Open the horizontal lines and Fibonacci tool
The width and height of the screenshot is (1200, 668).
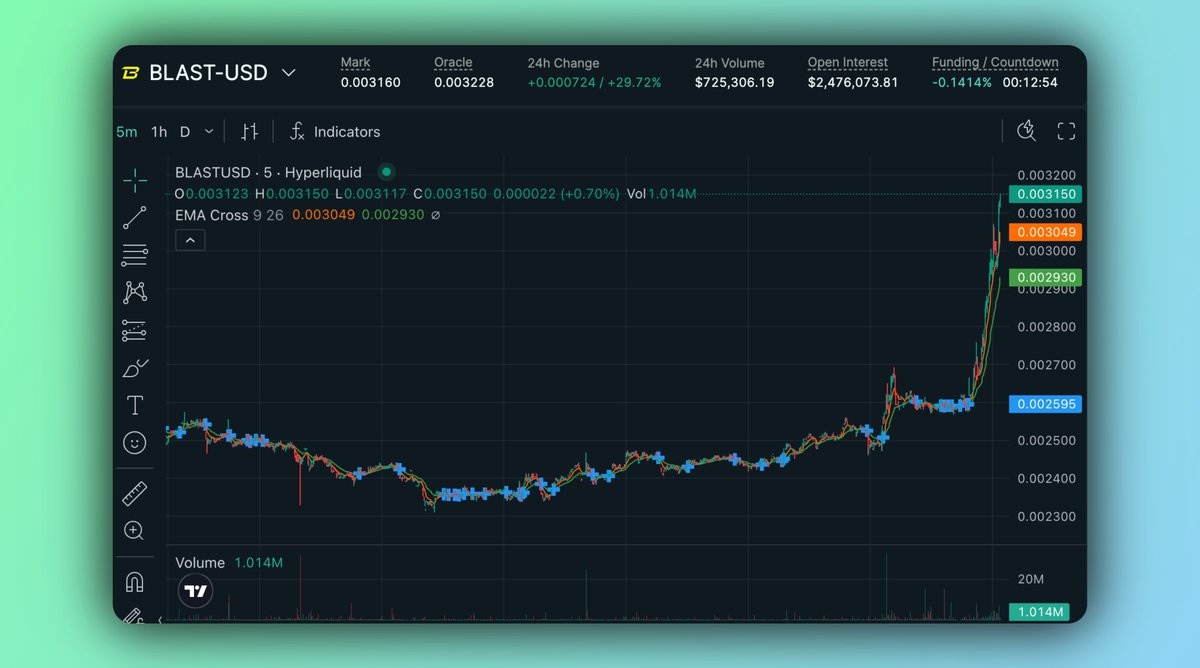(135, 255)
